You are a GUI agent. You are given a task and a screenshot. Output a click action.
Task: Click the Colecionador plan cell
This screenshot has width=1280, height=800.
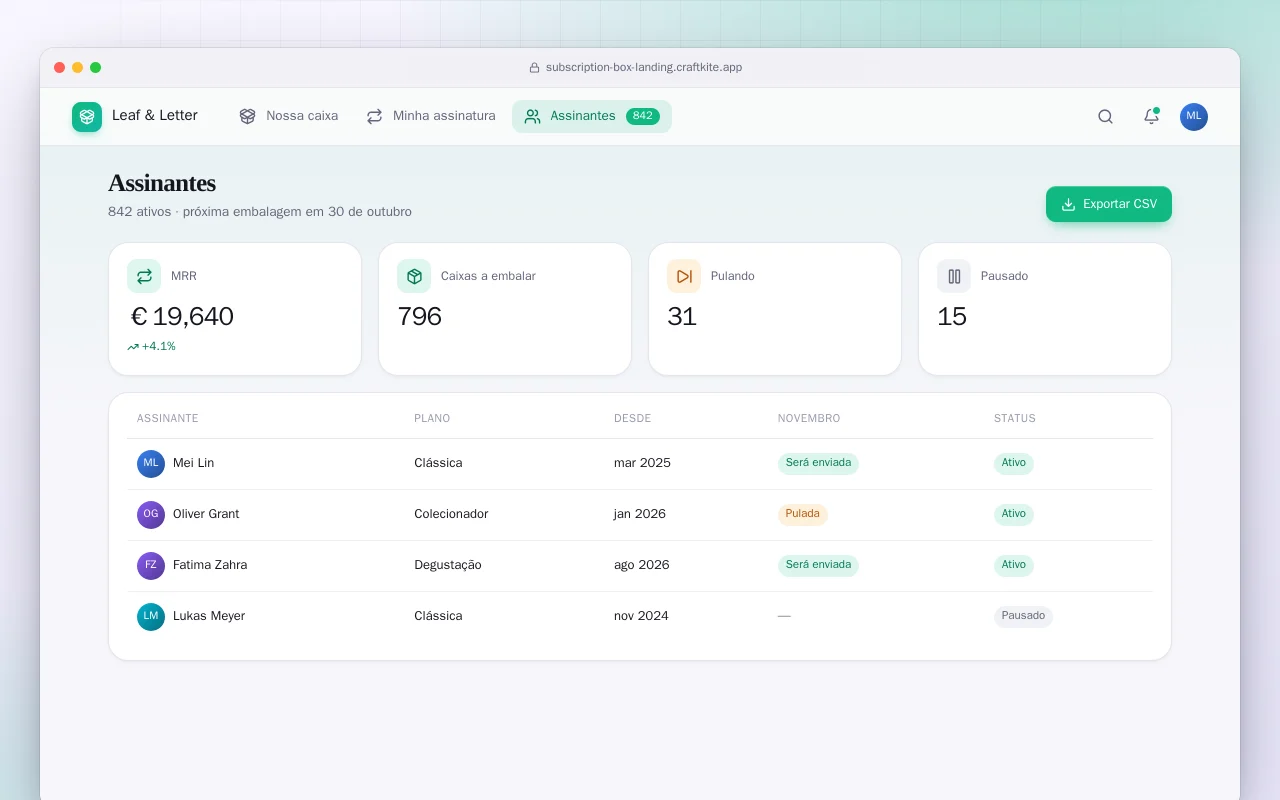coord(451,514)
